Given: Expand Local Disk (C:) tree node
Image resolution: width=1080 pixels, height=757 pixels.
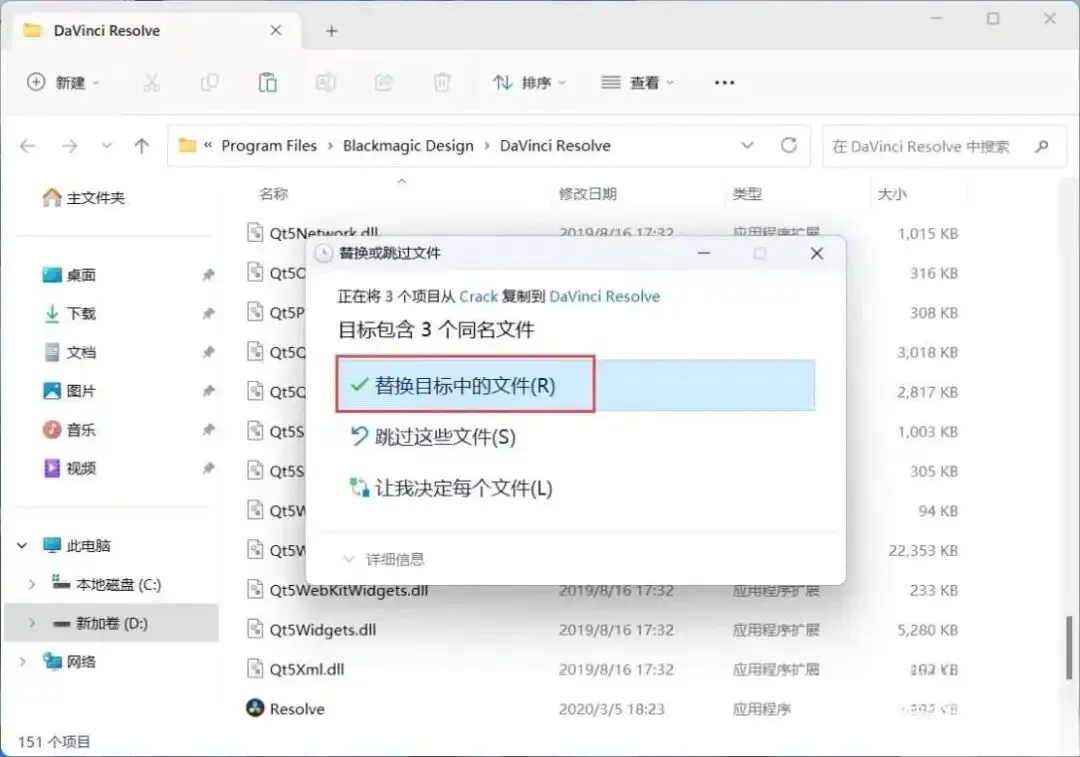Looking at the screenshot, I should [32, 584].
